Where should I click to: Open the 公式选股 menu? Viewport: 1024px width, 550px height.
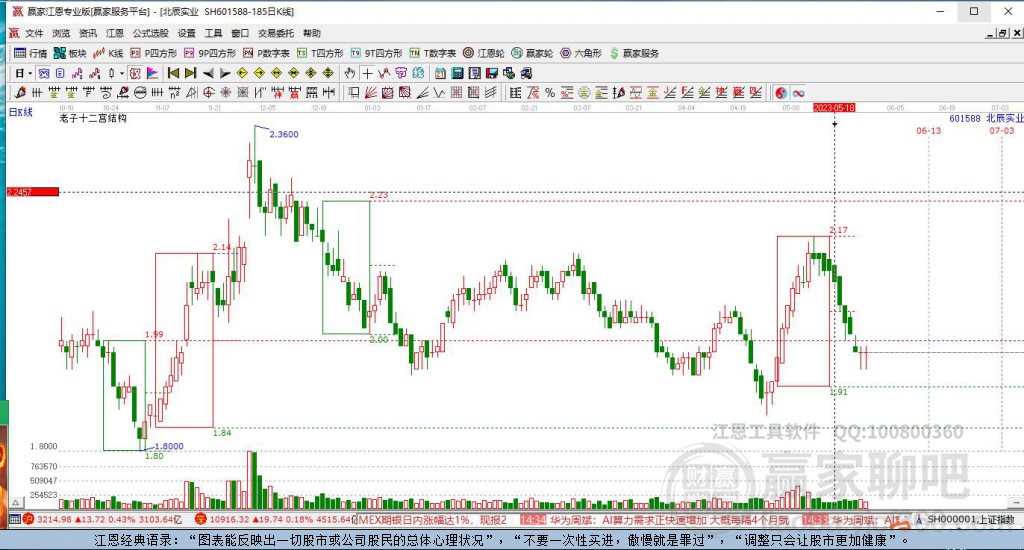click(x=151, y=33)
